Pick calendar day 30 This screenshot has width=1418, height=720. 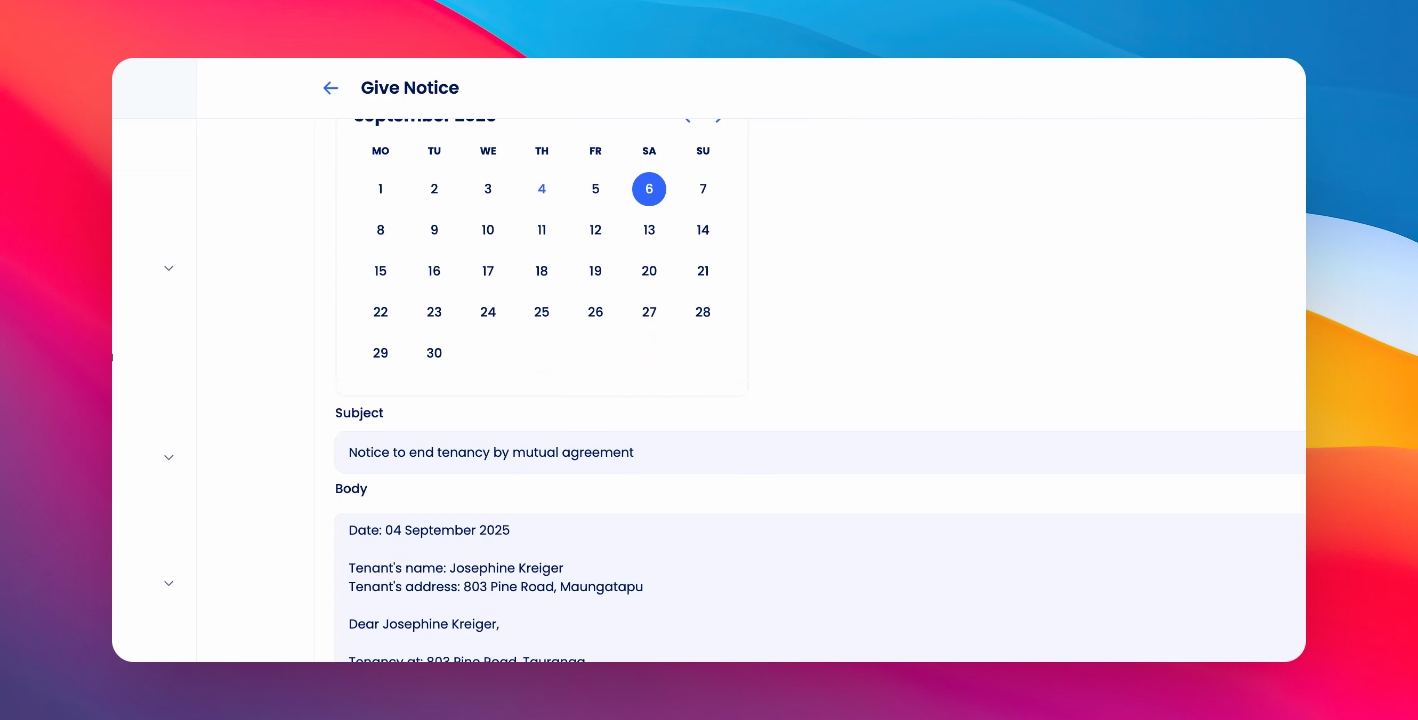434,353
